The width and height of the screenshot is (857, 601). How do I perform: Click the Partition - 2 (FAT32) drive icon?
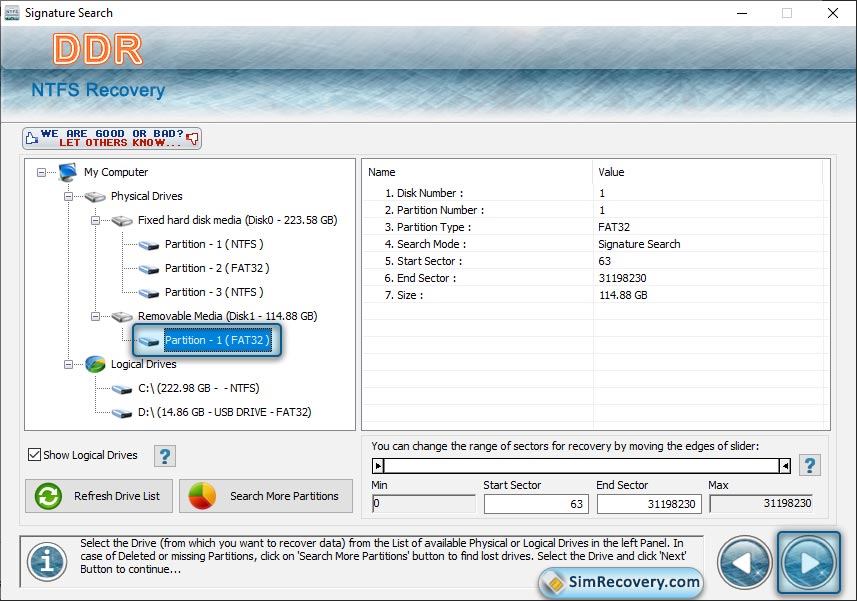click(149, 269)
